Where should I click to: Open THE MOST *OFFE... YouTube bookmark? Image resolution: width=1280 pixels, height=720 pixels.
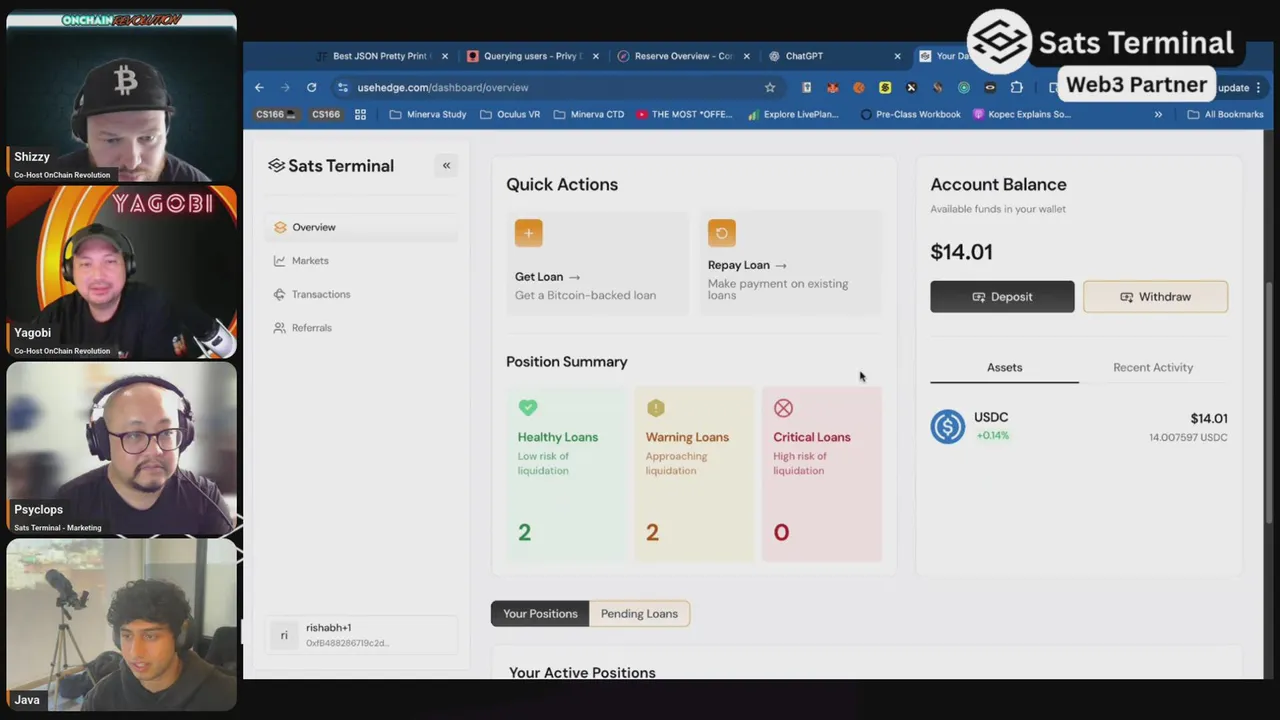[x=684, y=114]
